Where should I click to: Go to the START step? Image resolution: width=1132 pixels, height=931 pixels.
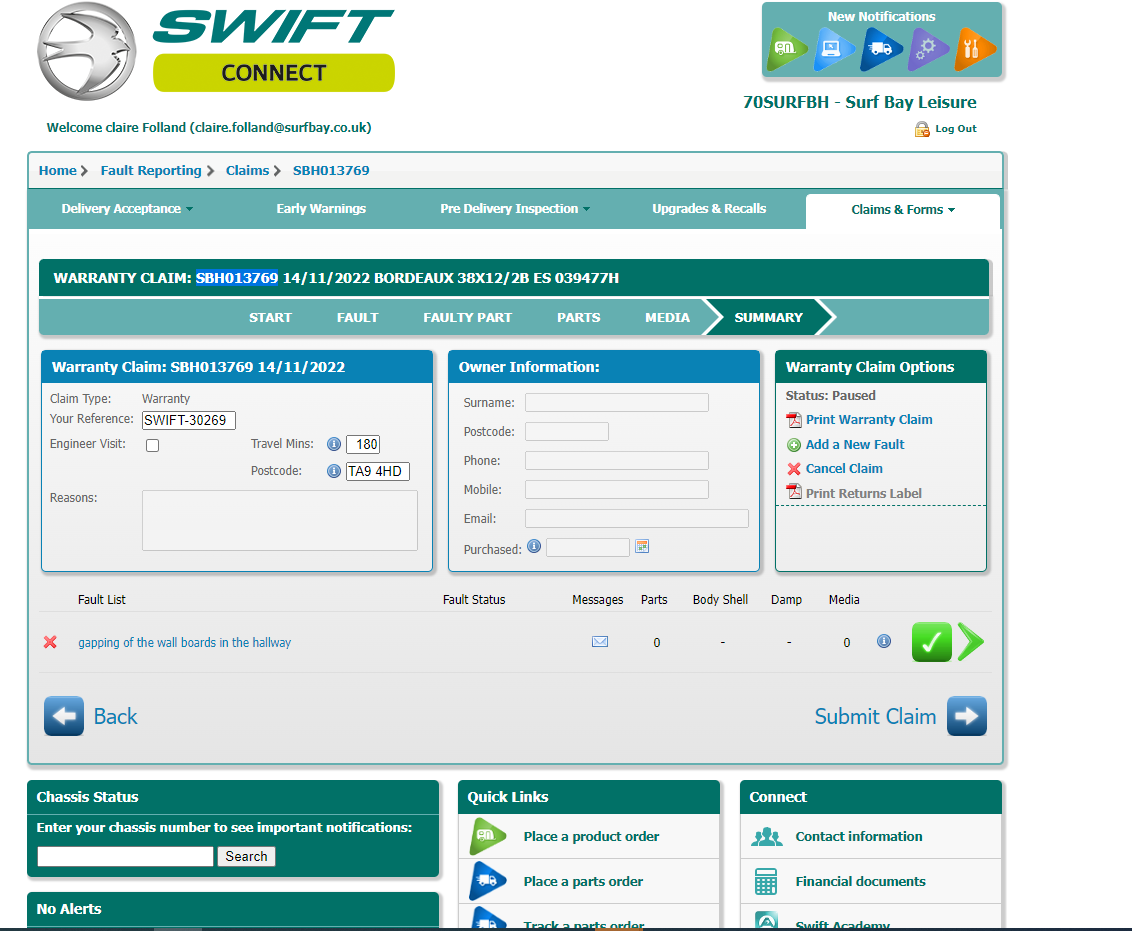click(271, 318)
